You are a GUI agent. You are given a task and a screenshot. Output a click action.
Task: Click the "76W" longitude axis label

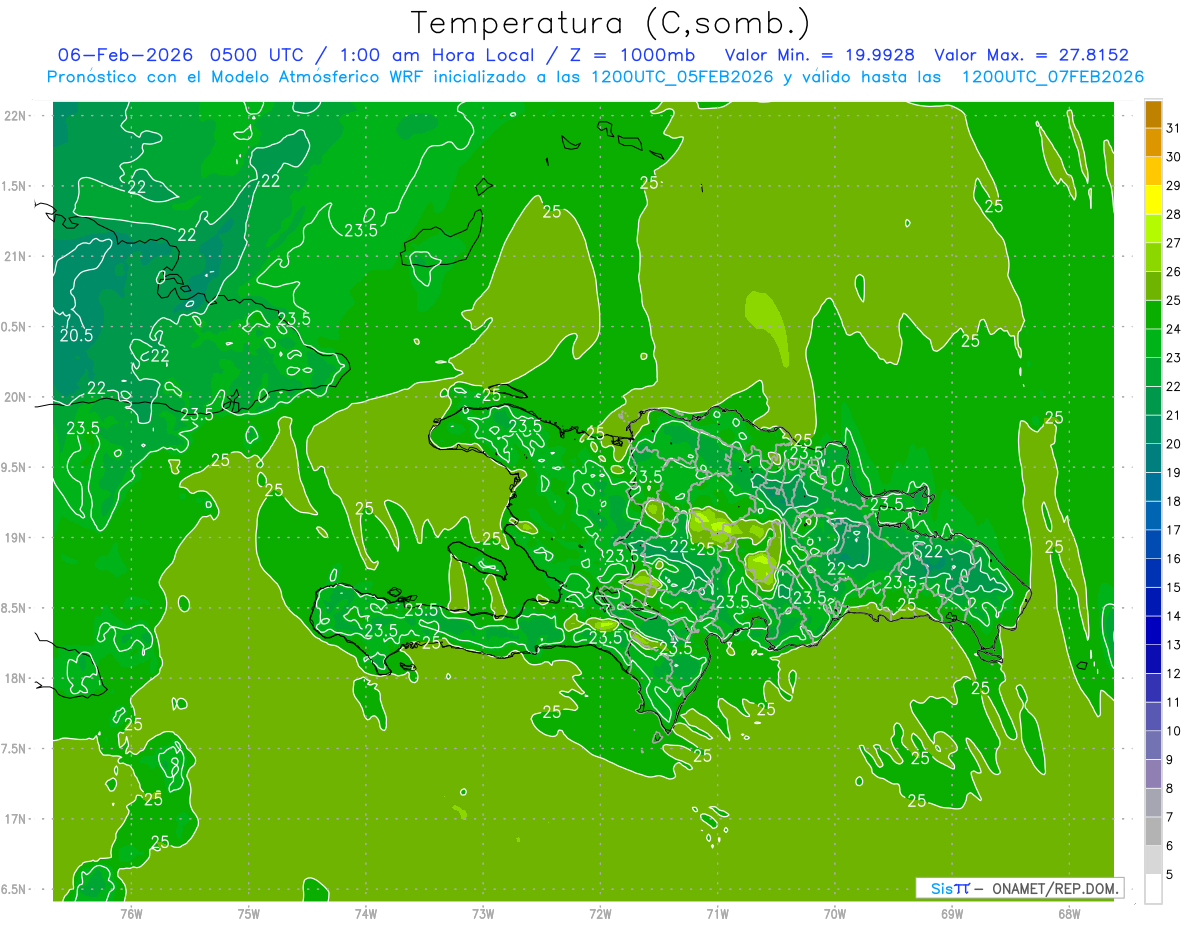coord(131,913)
